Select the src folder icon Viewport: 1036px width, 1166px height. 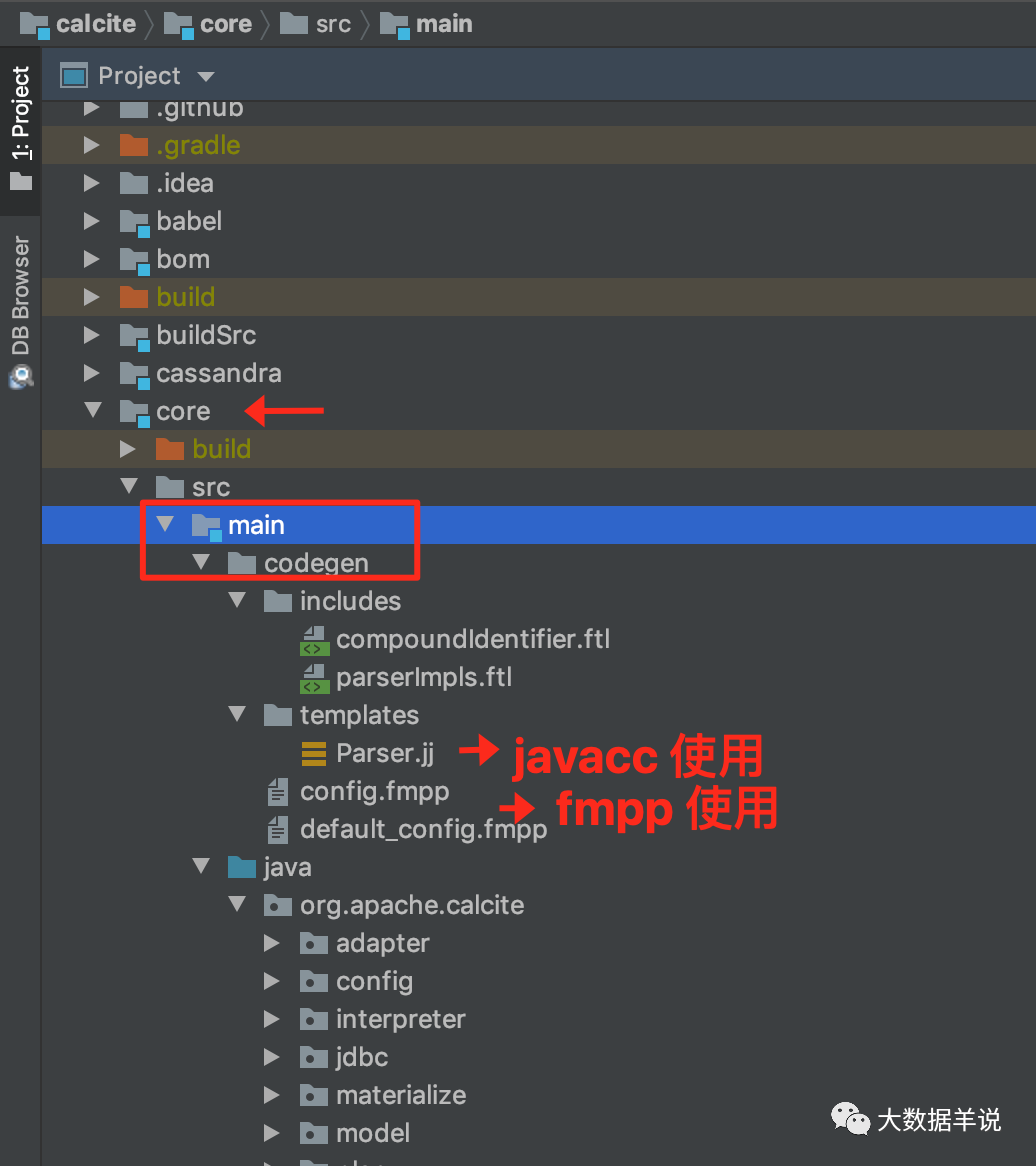pyautogui.click(x=170, y=487)
